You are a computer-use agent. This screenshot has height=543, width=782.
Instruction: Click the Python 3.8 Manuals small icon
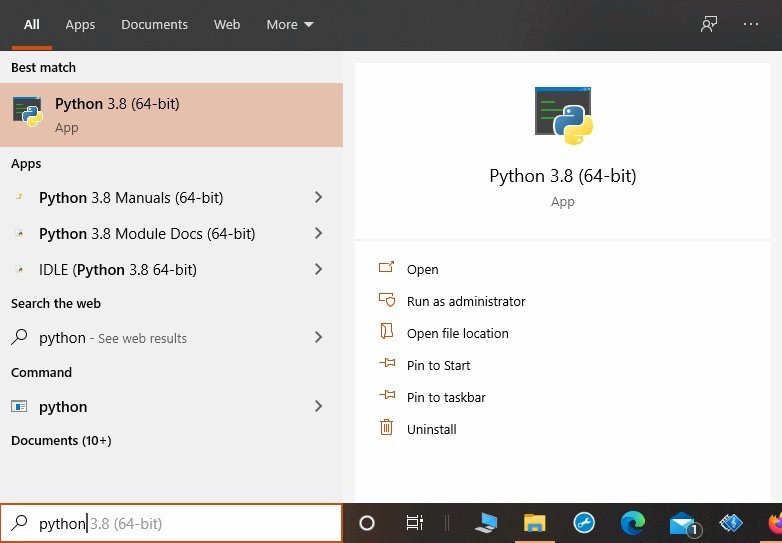point(19,197)
